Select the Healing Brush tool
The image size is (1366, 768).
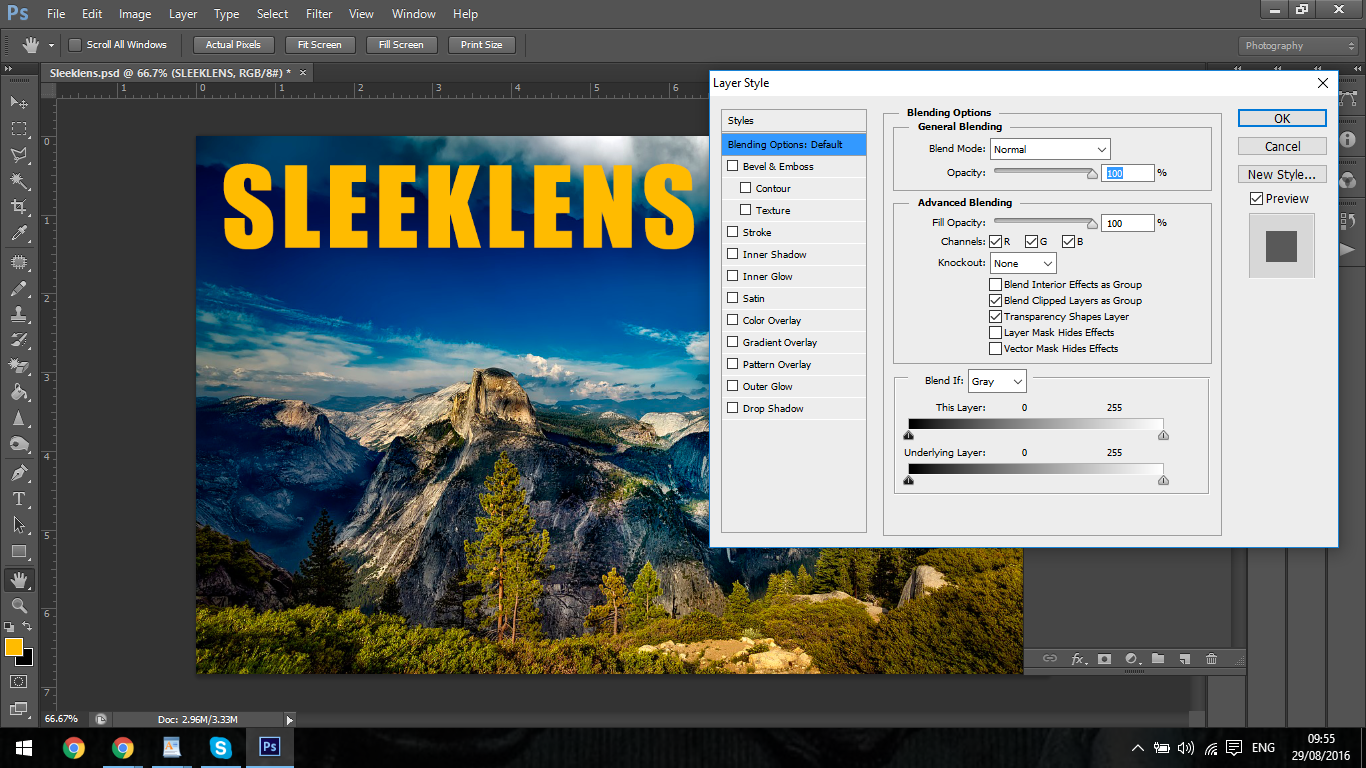[x=19, y=262]
